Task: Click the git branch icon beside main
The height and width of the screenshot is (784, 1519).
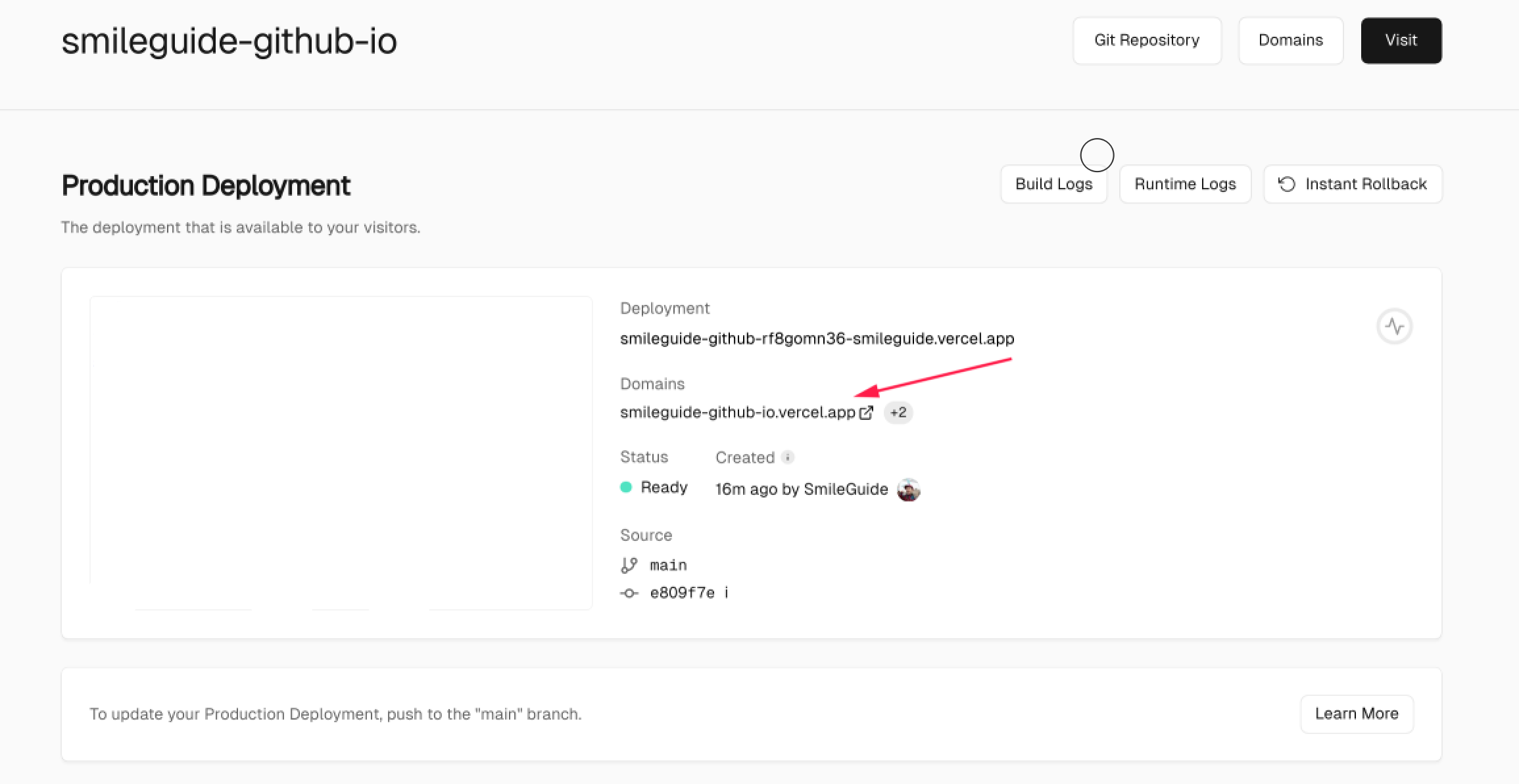Action: click(629, 565)
